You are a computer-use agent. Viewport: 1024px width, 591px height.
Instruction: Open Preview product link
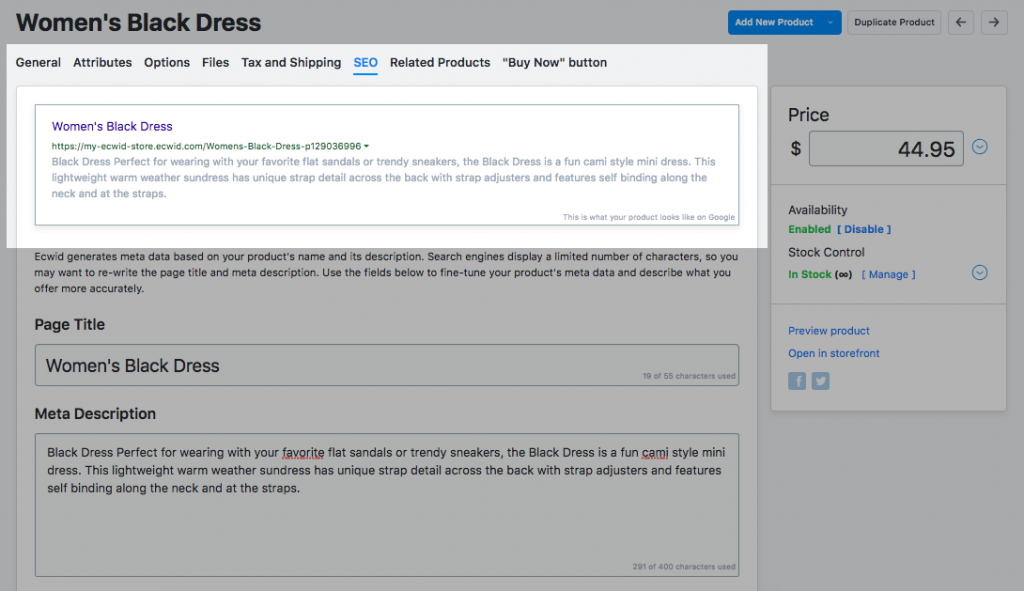[829, 330]
